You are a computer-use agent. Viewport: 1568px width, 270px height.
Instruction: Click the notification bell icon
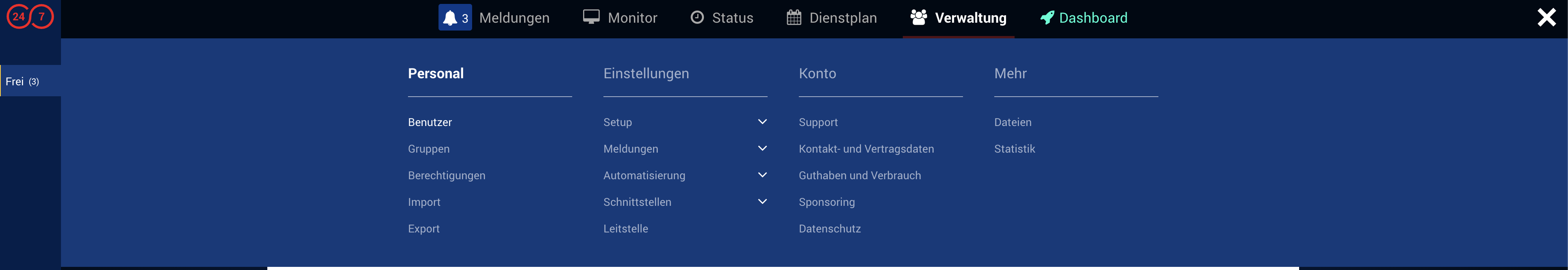coord(450,18)
